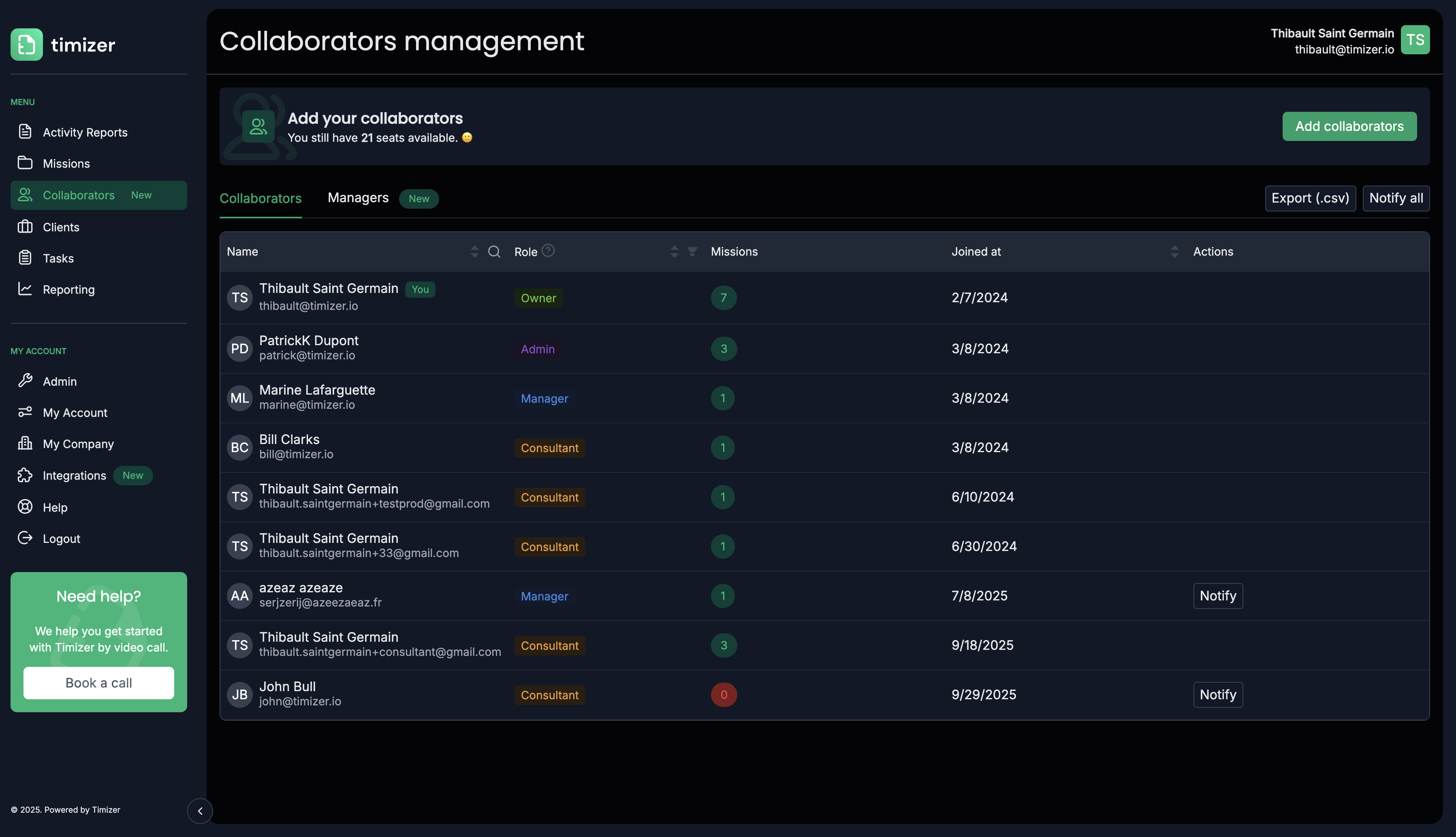Switch to the Managers tab
The height and width of the screenshot is (837, 1456).
(358, 198)
